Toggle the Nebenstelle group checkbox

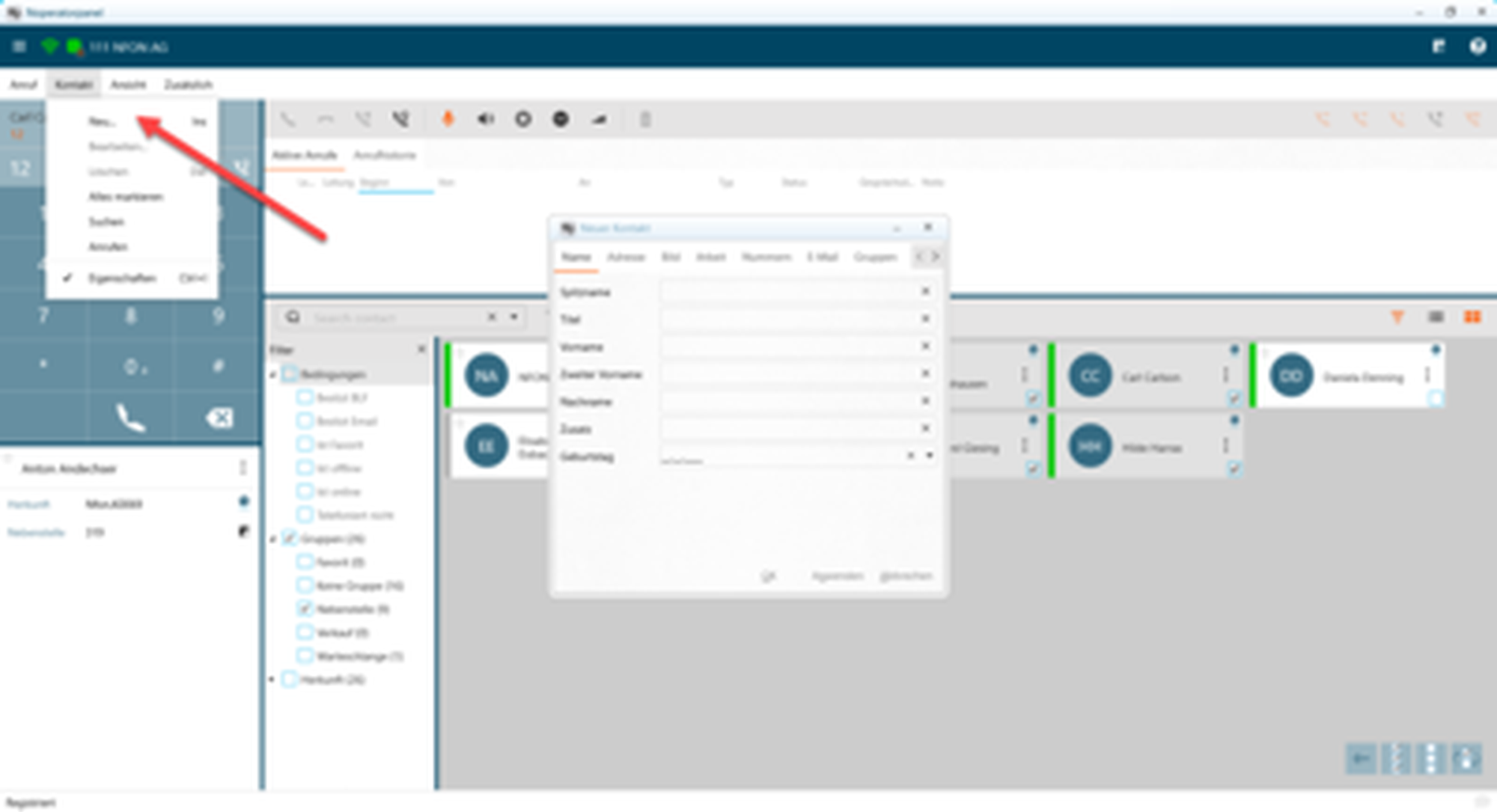point(305,608)
